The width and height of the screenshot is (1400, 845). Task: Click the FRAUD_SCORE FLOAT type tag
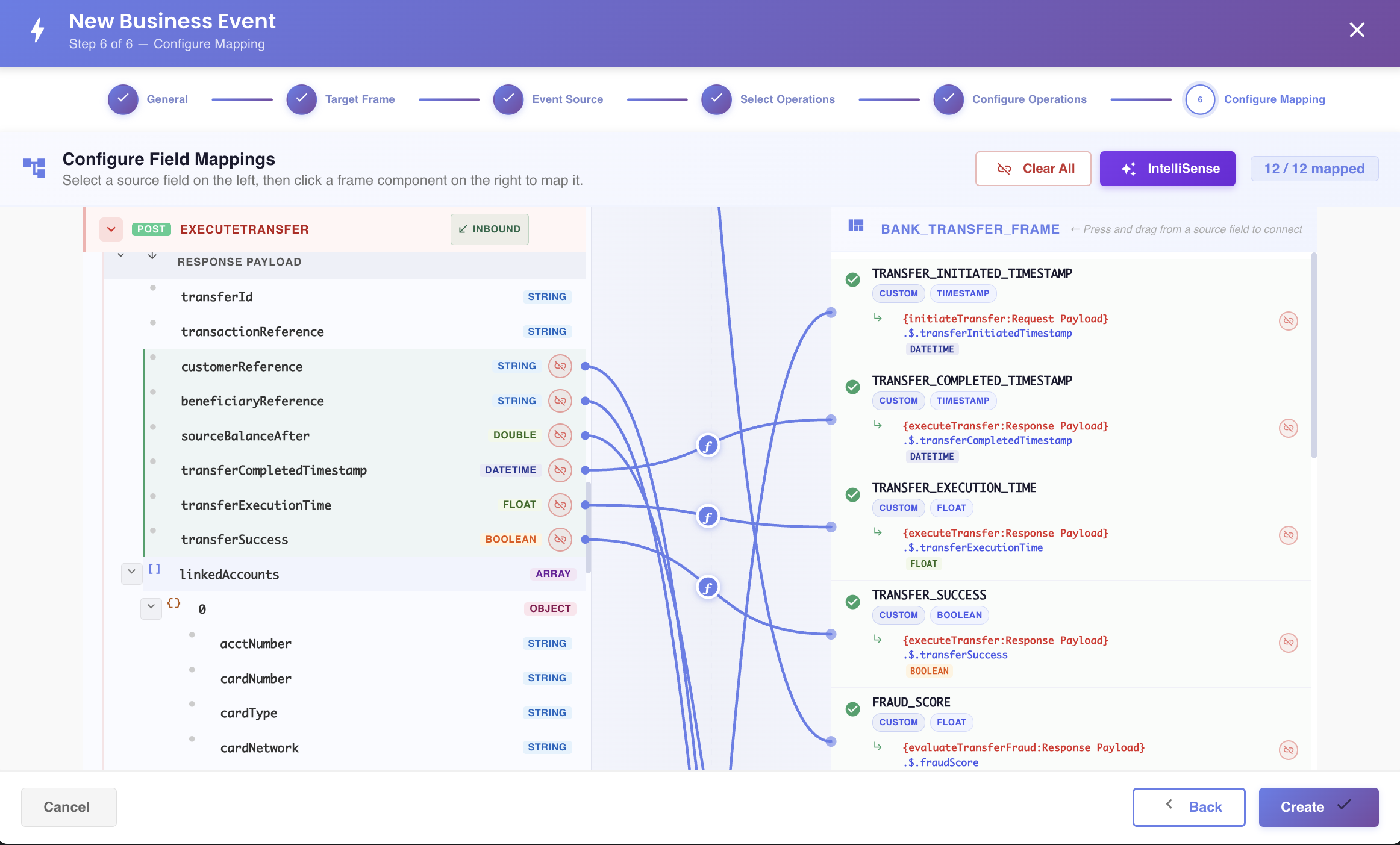point(951,722)
